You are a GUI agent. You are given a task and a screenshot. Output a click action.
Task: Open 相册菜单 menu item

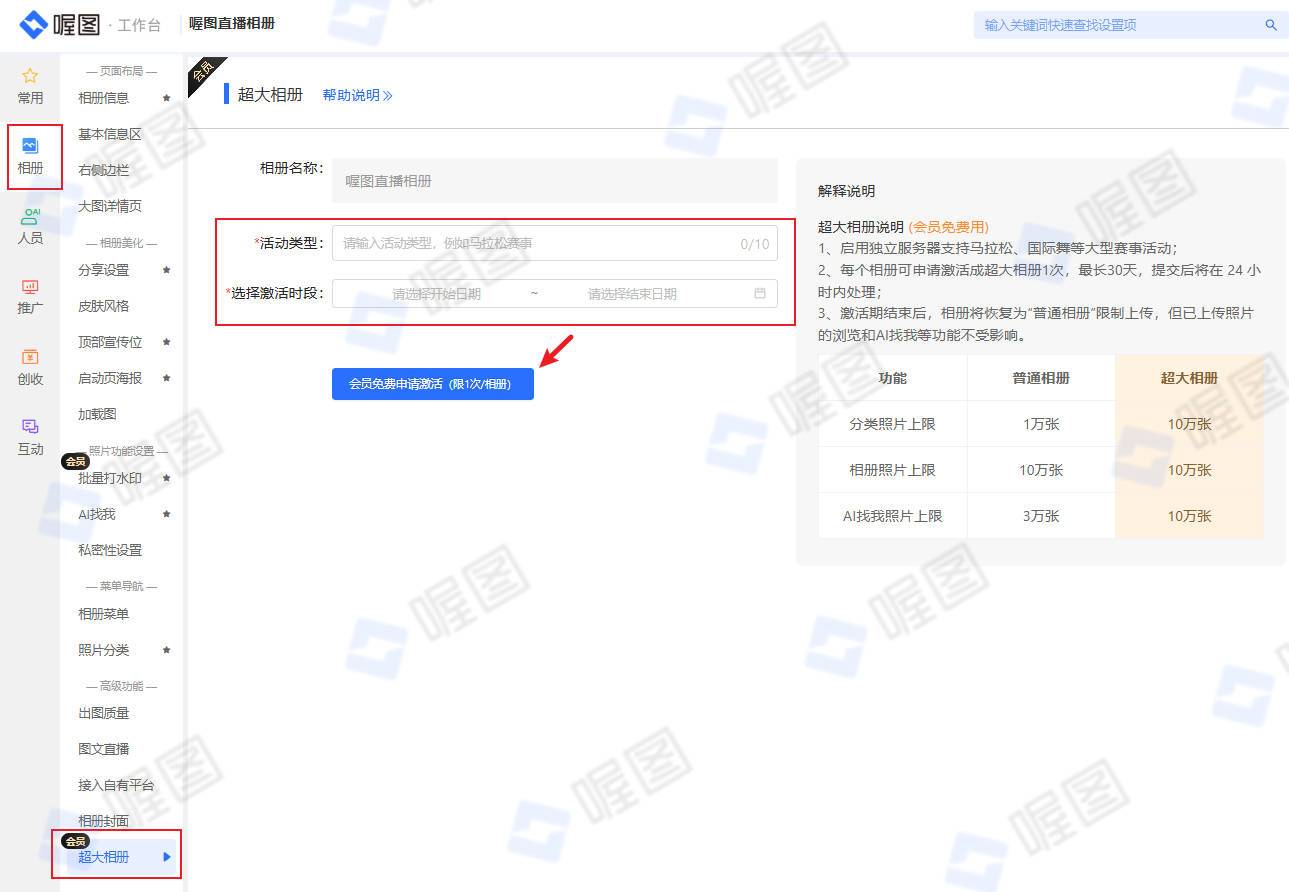[x=104, y=614]
